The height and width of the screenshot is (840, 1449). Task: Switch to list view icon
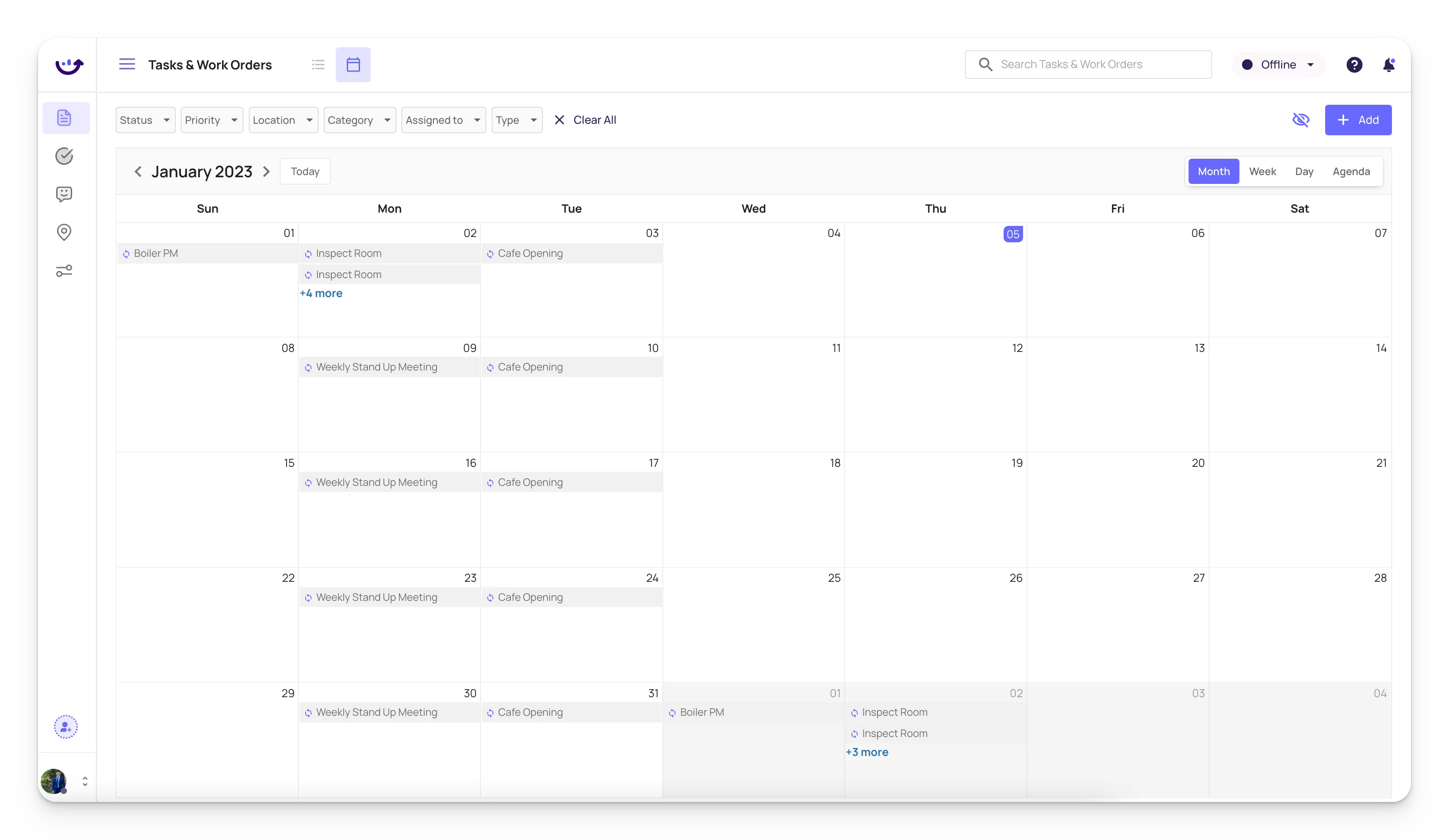(318, 65)
